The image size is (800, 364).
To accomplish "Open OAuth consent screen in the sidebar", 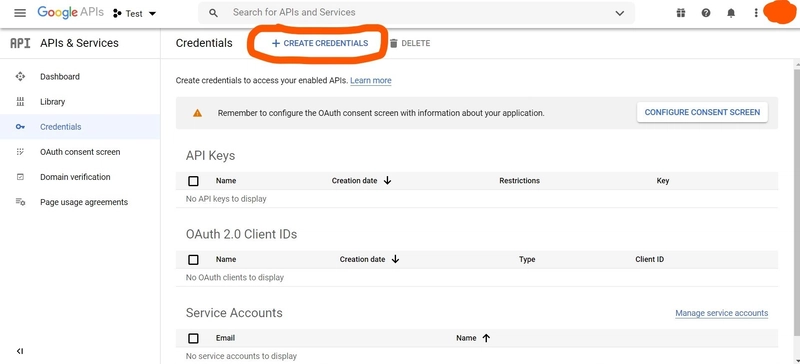I will pos(80,152).
